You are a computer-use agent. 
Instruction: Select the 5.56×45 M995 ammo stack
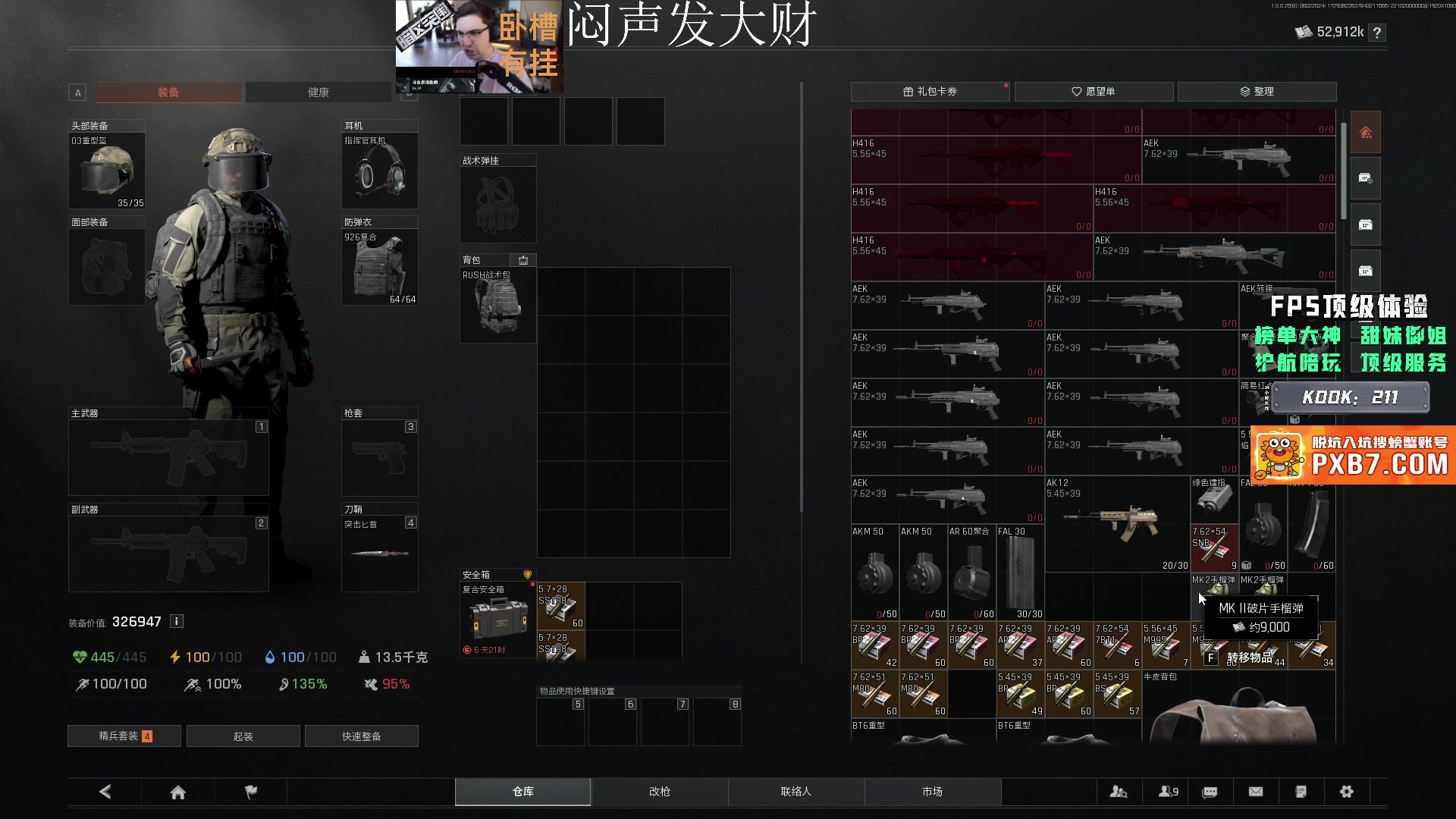[x=1166, y=645]
